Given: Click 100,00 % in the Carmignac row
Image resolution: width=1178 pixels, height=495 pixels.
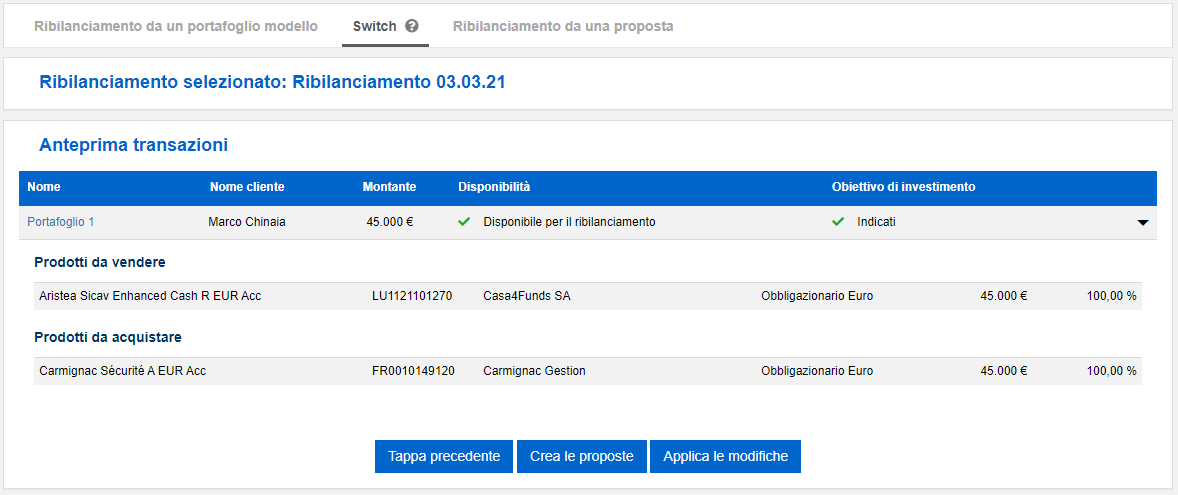Looking at the screenshot, I should 1111,371.
